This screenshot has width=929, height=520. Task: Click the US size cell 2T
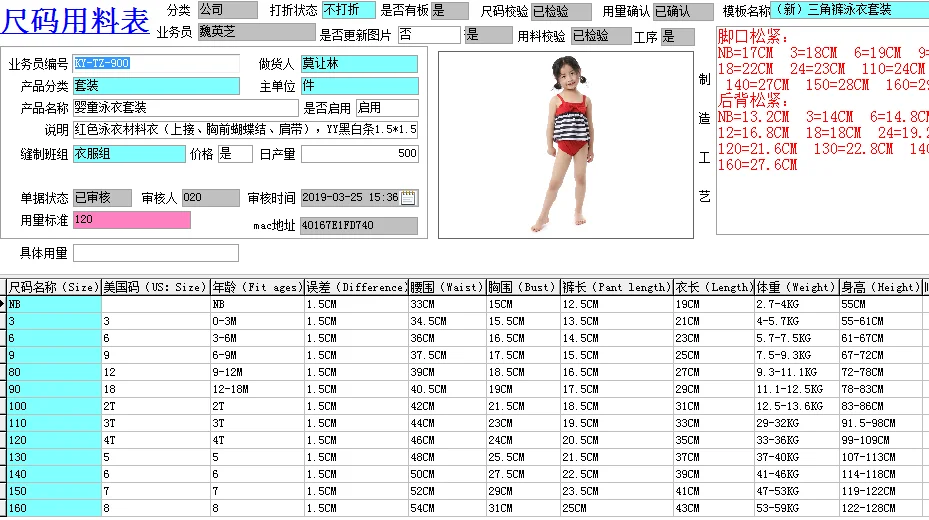tap(156, 406)
